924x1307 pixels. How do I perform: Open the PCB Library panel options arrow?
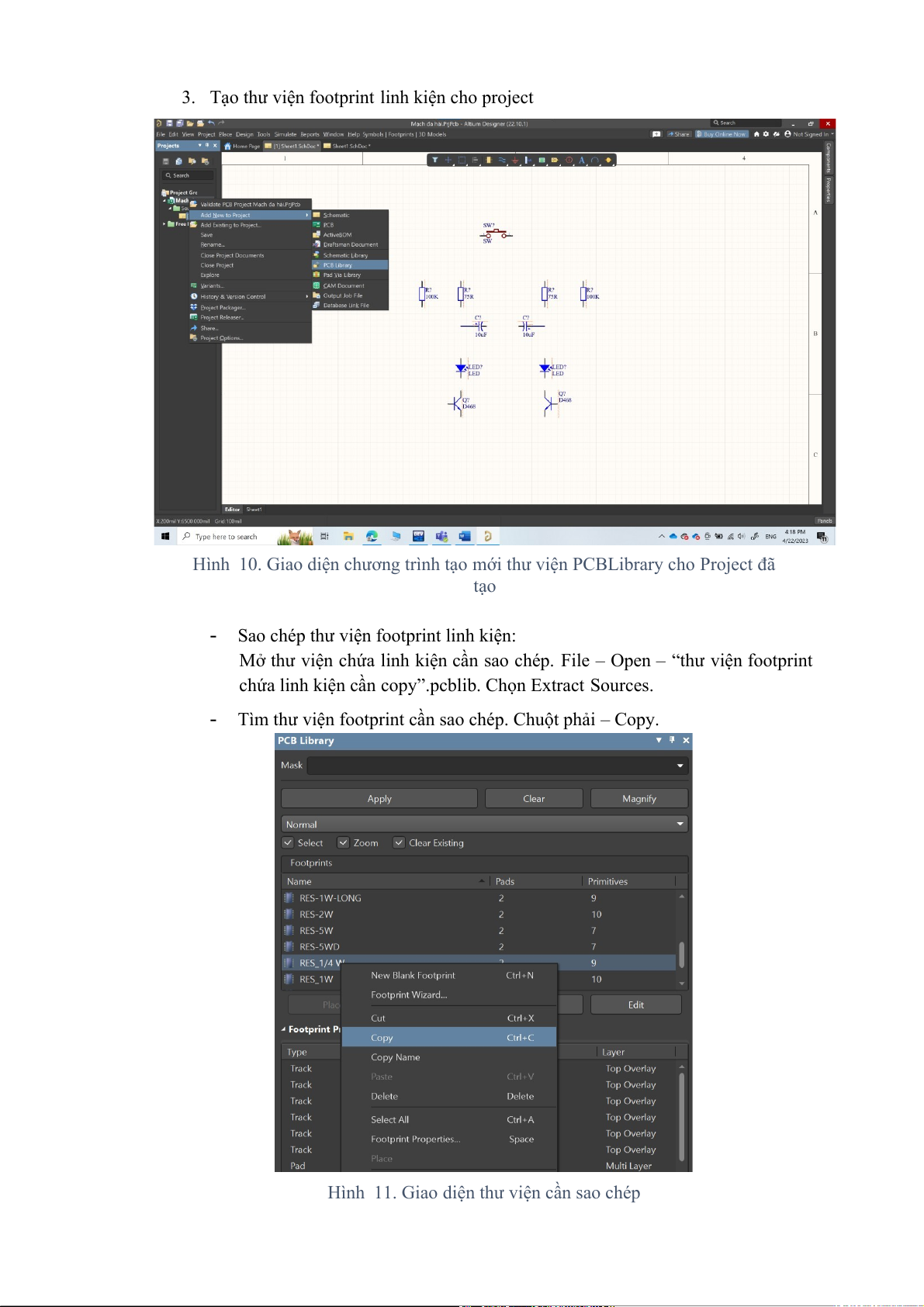(659, 740)
